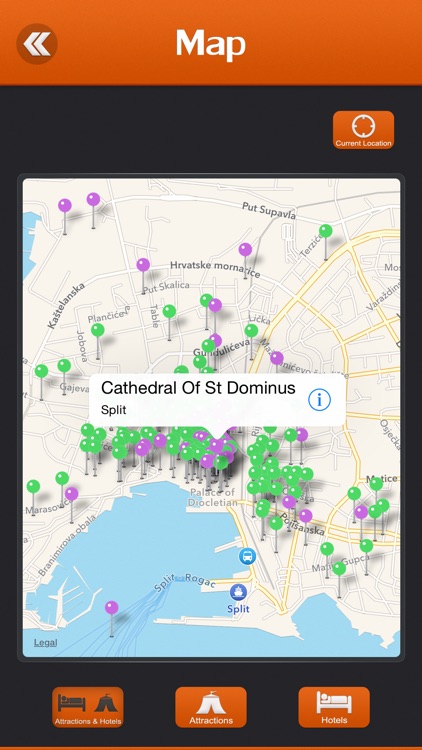The height and width of the screenshot is (750, 422).
Task: Select the green pin right of Table street
Action: [x=169, y=311]
